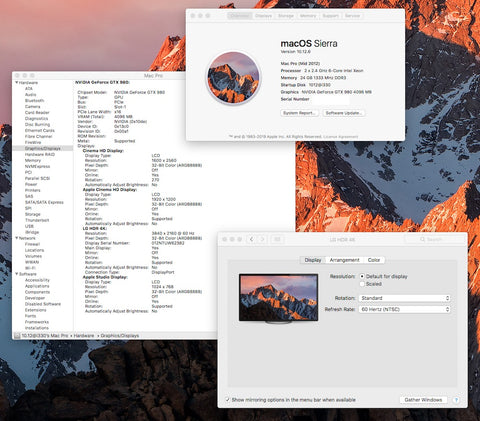The width and height of the screenshot is (480, 421).
Task: Select Parallel SCSI in the sidebar
Action: point(37,178)
